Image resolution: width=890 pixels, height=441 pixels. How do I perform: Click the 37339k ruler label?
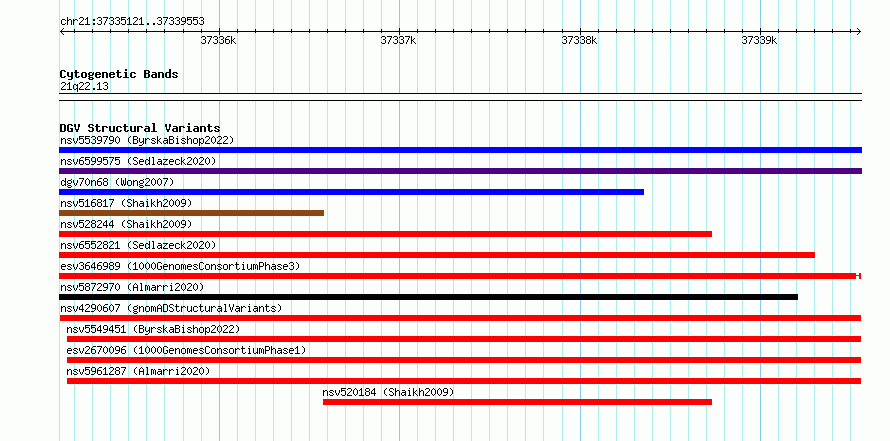point(759,40)
